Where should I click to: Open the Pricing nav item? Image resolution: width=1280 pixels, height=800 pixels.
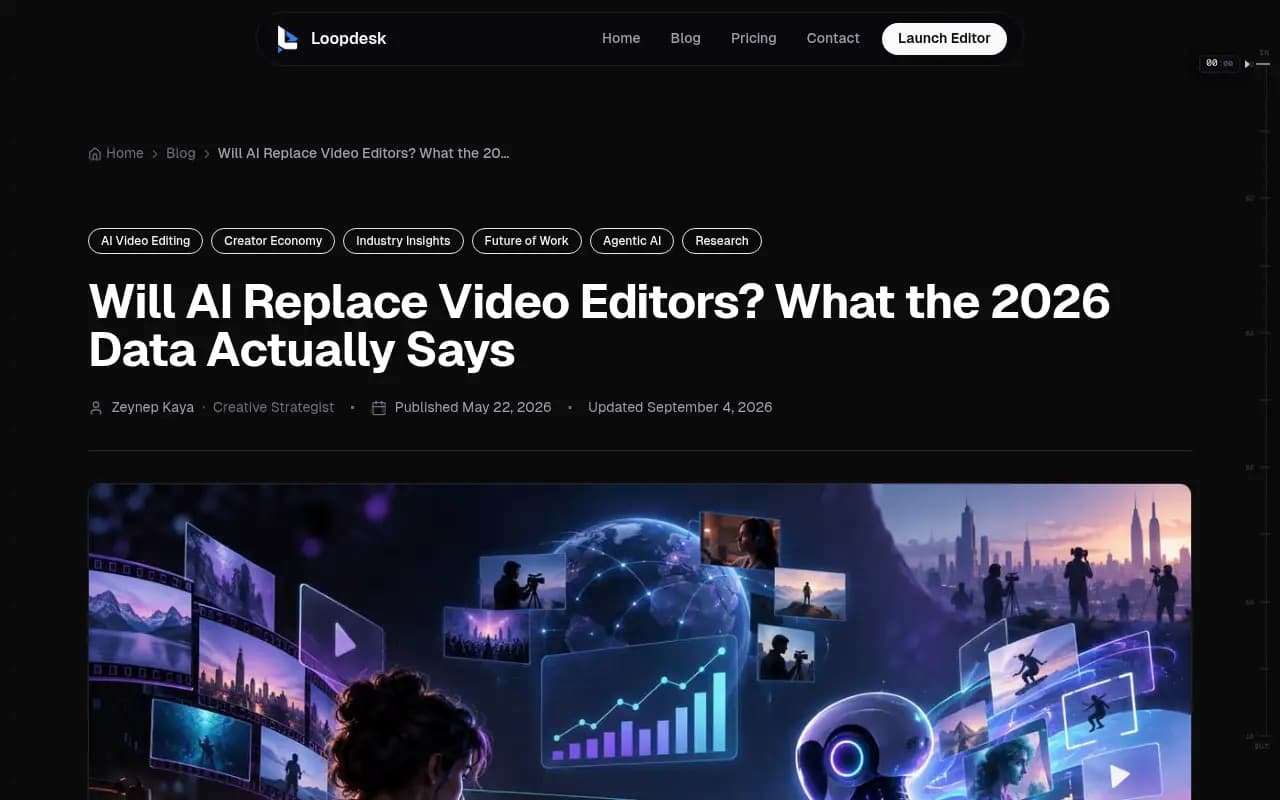[753, 38]
